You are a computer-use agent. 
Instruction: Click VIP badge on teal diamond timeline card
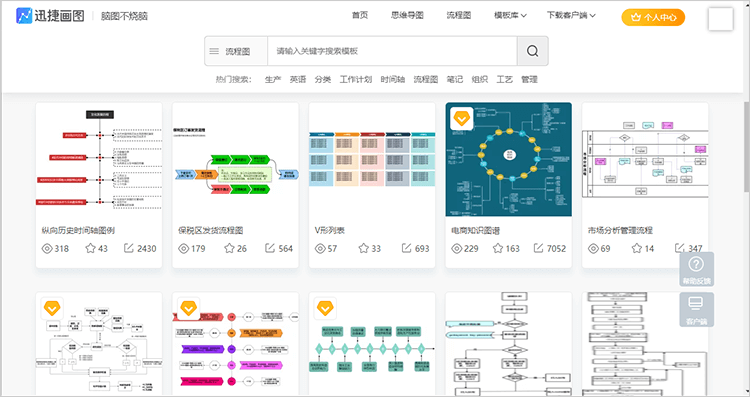coord(325,309)
